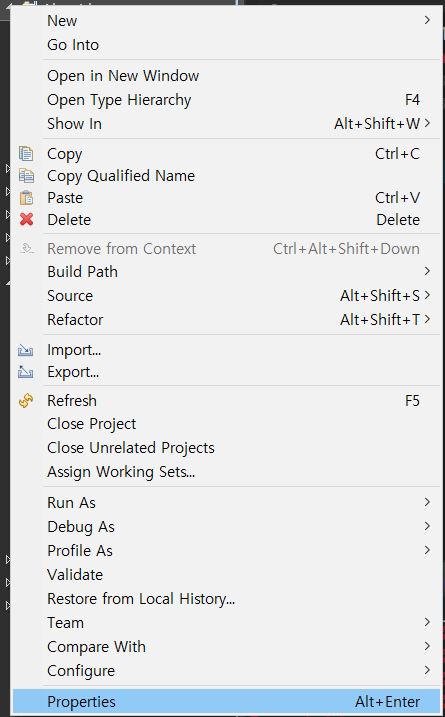
Task: Click the red Delete X icon
Action: 27,219
